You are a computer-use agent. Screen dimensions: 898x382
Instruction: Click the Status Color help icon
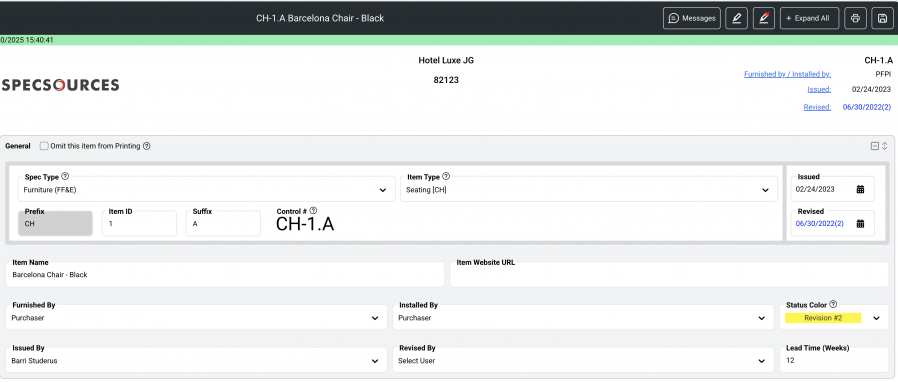(833, 305)
